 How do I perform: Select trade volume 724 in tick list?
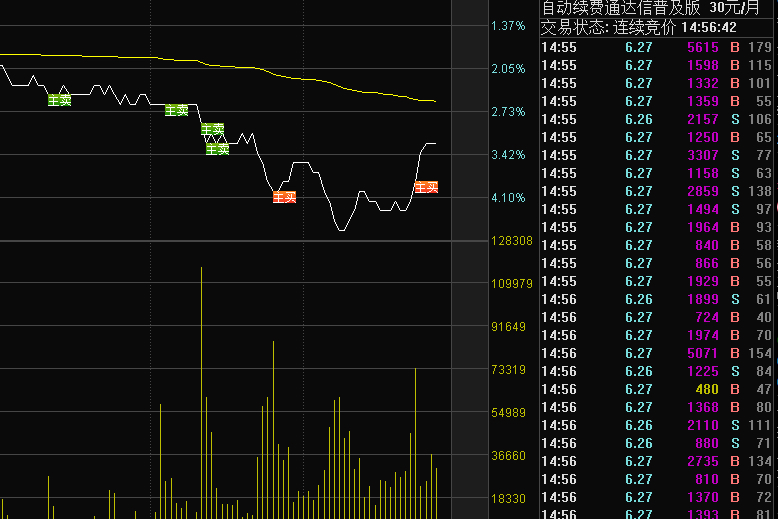(x=707, y=317)
